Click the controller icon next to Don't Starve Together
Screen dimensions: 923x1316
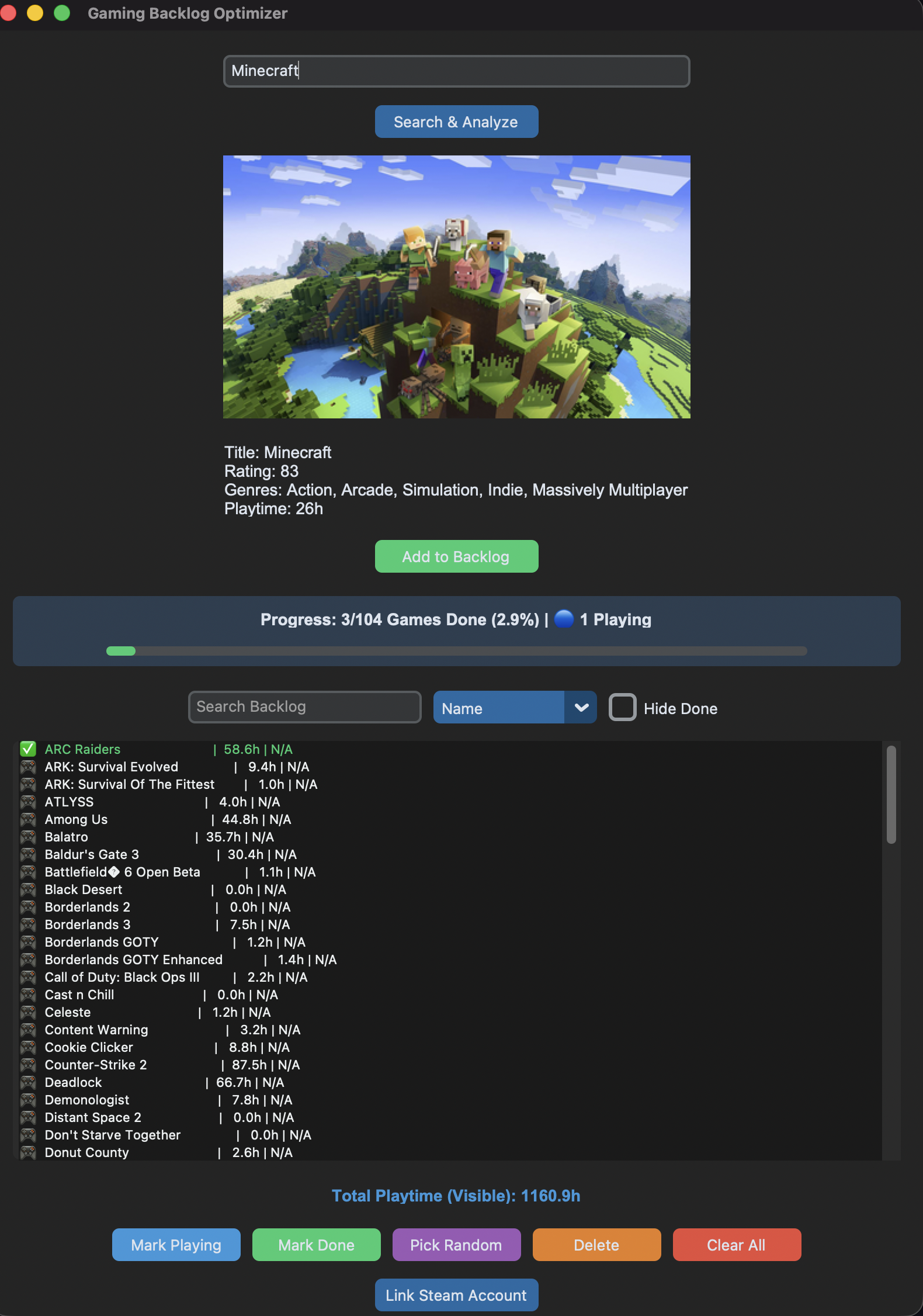pos(28,1134)
